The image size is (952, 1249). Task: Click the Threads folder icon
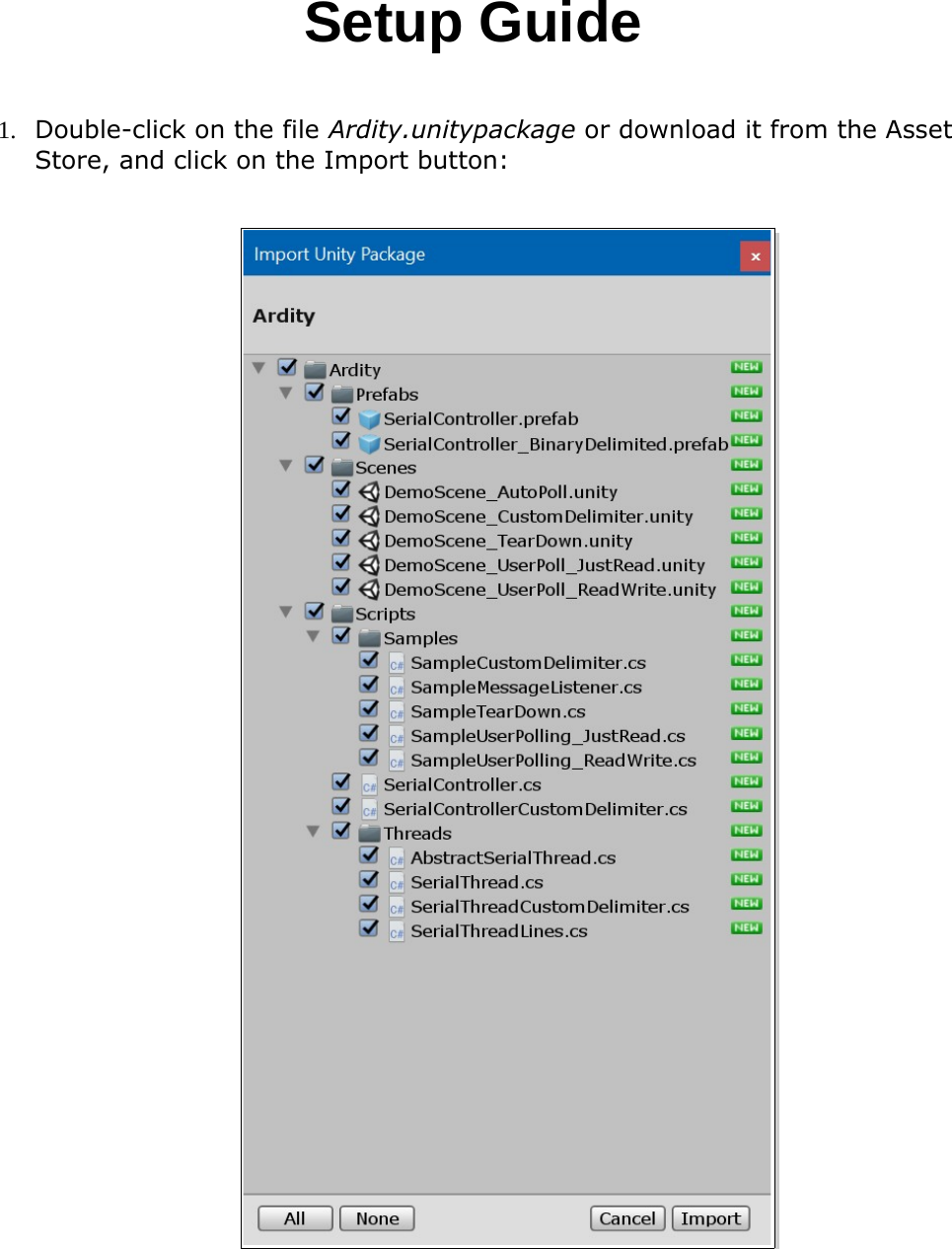click(x=369, y=834)
